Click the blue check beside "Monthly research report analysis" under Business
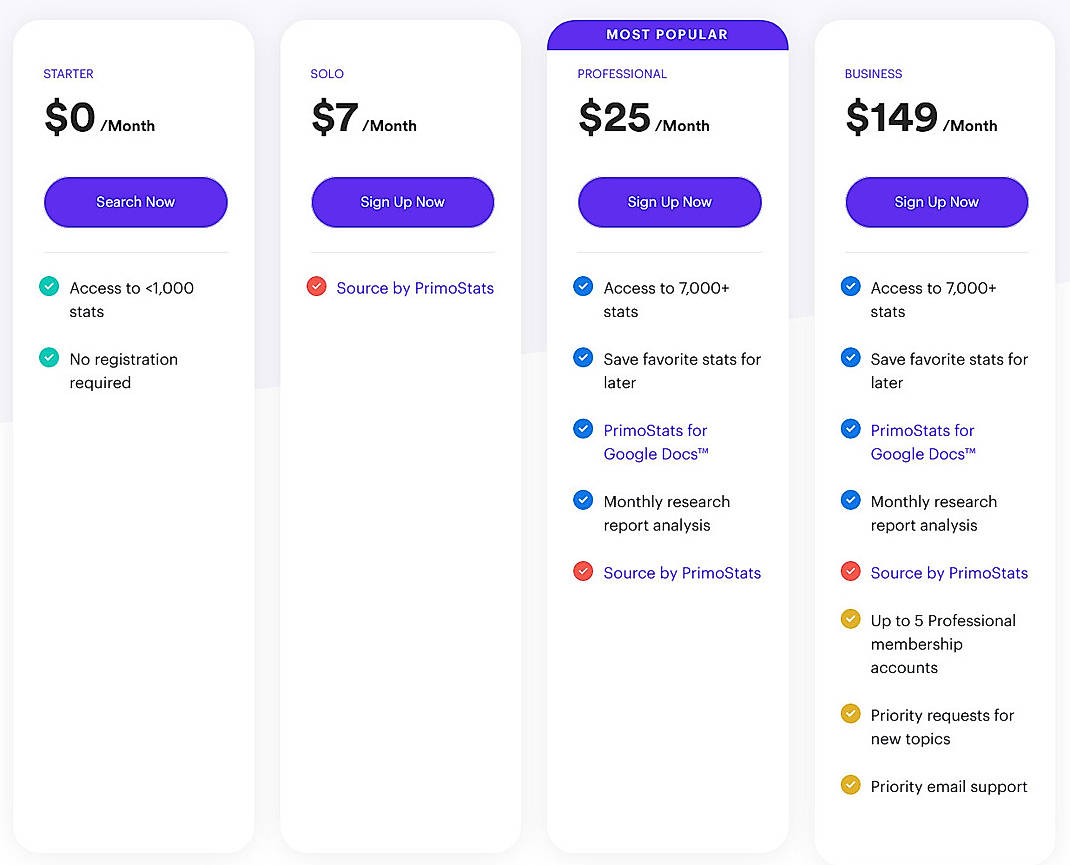This screenshot has width=1070, height=865. tap(850, 499)
